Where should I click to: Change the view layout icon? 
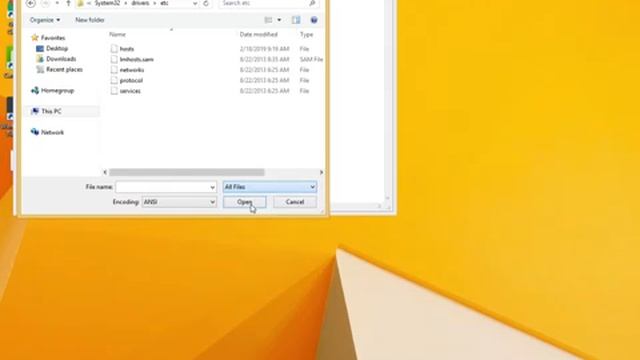pos(268,20)
